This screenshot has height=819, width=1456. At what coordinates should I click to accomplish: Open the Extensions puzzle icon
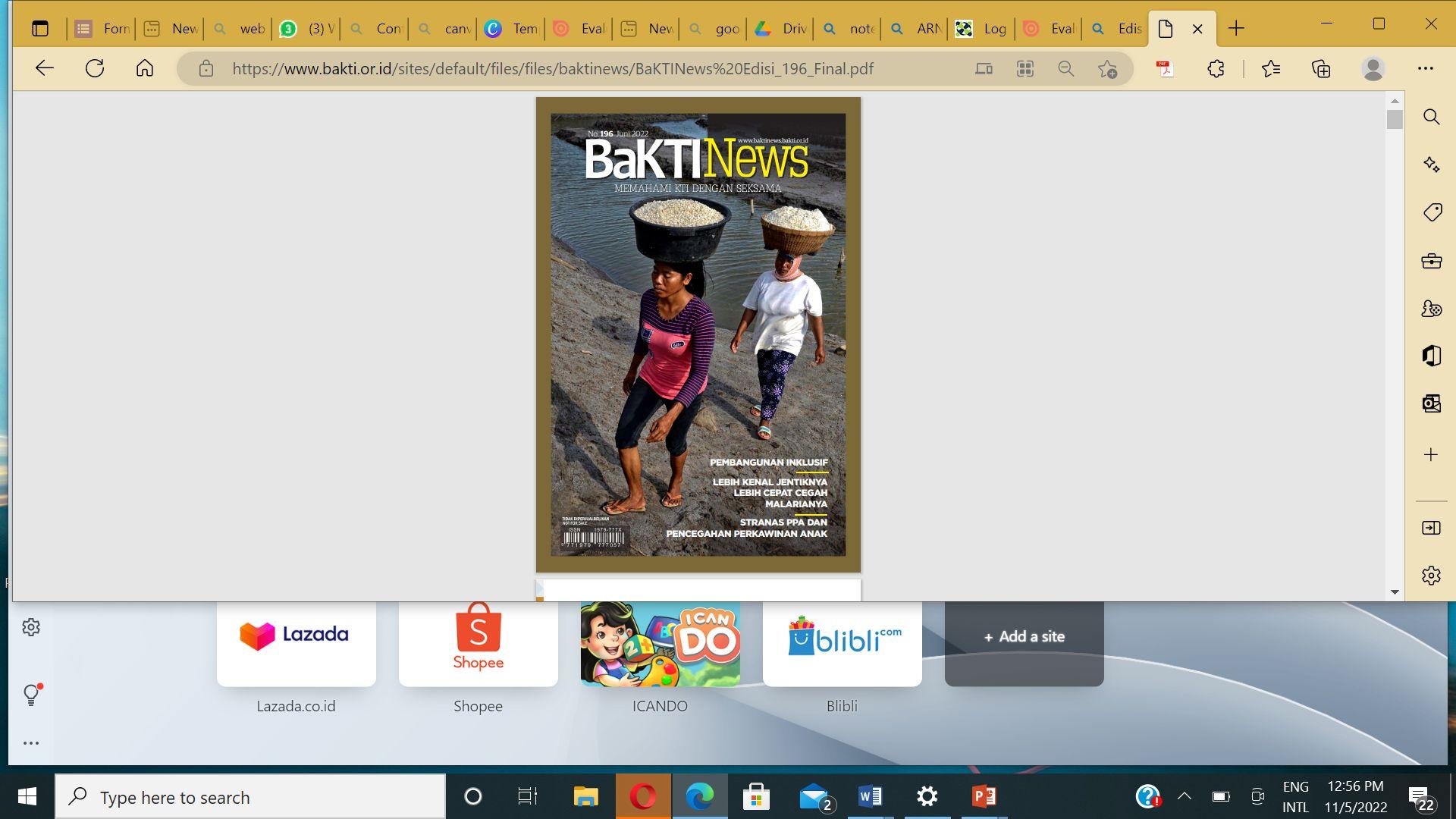click(1216, 68)
